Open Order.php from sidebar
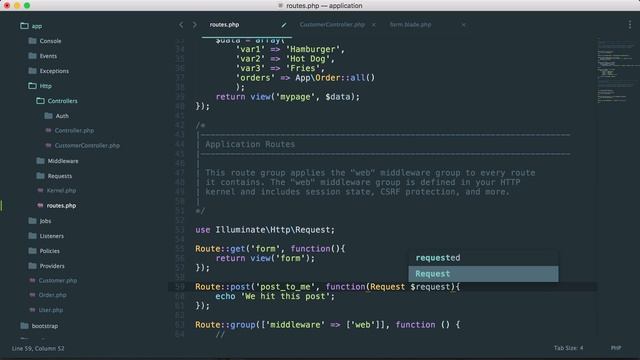The width and height of the screenshot is (640, 360). coord(52,295)
